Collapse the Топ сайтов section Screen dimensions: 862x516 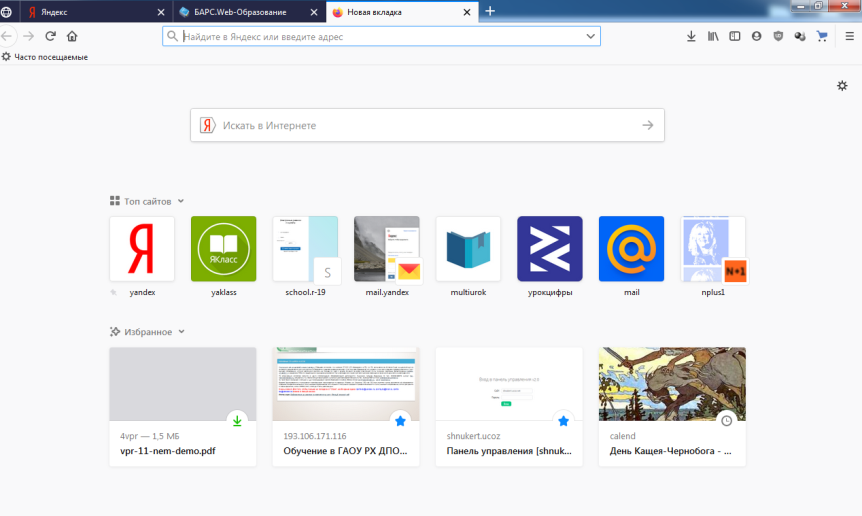point(181,201)
